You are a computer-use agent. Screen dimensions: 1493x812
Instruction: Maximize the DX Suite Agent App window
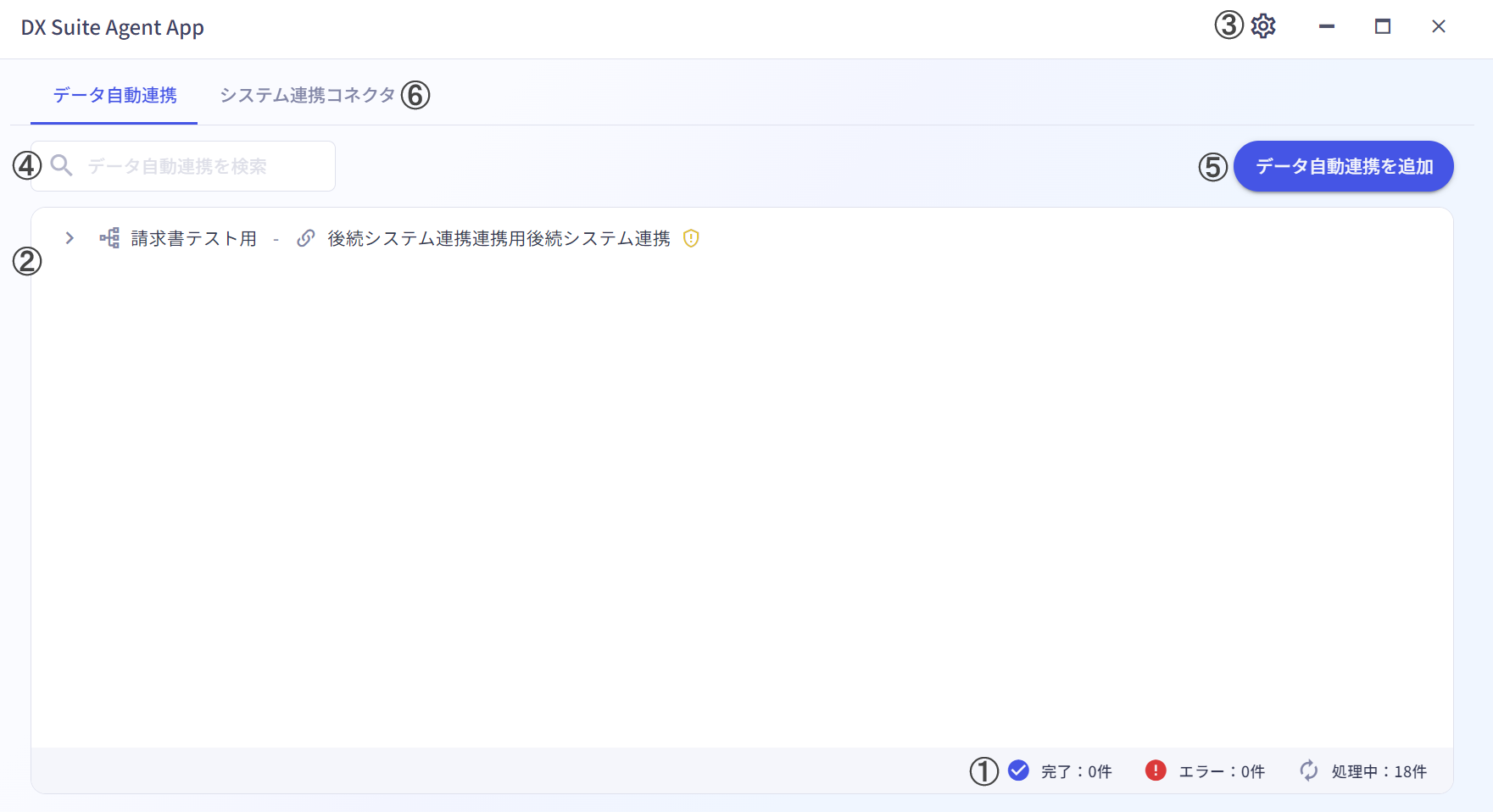tap(1383, 26)
